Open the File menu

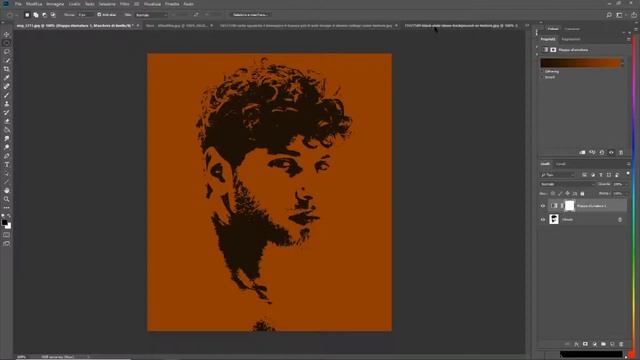tap(18, 4)
